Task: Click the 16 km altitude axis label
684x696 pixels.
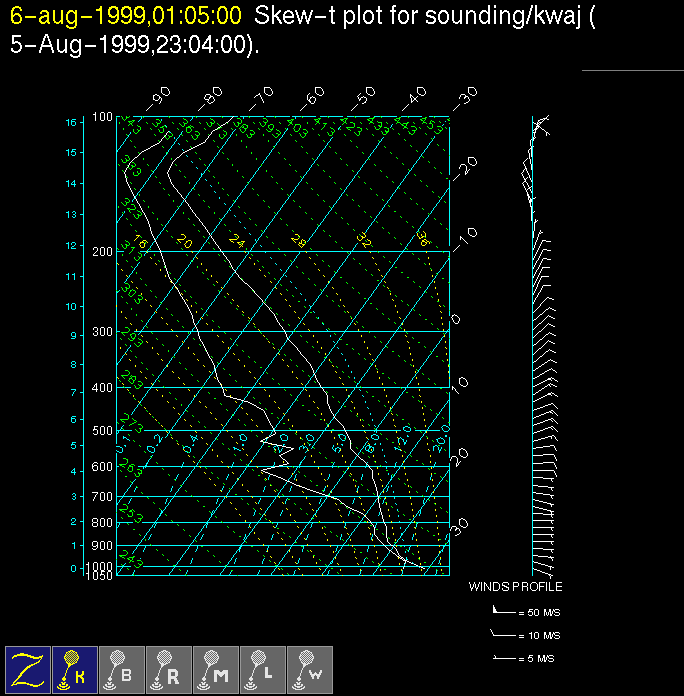Action: tap(71, 122)
